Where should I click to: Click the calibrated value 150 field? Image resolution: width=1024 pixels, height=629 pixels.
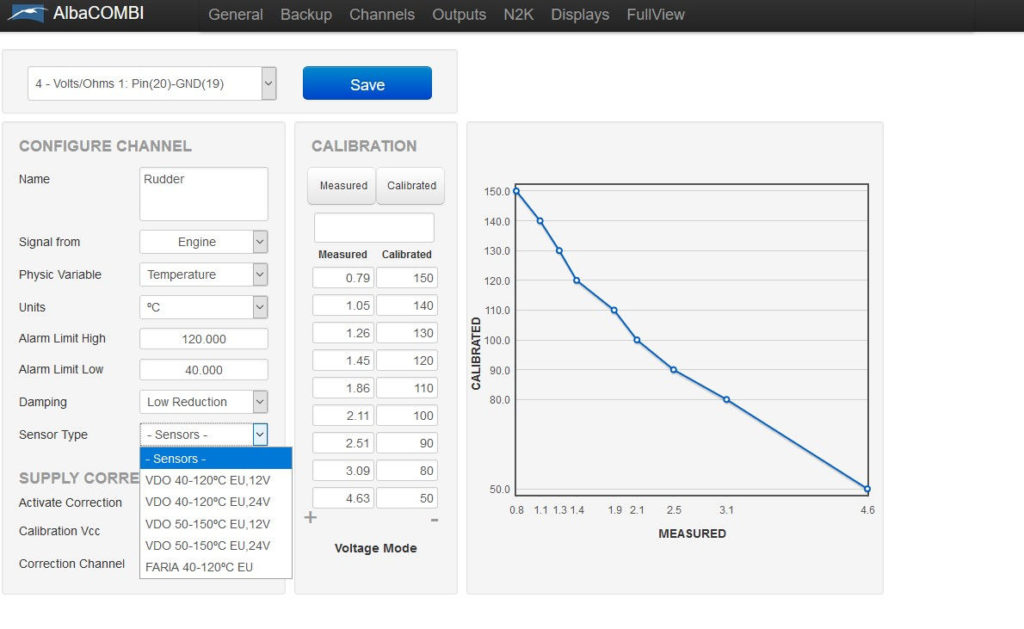pyautogui.click(x=407, y=278)
